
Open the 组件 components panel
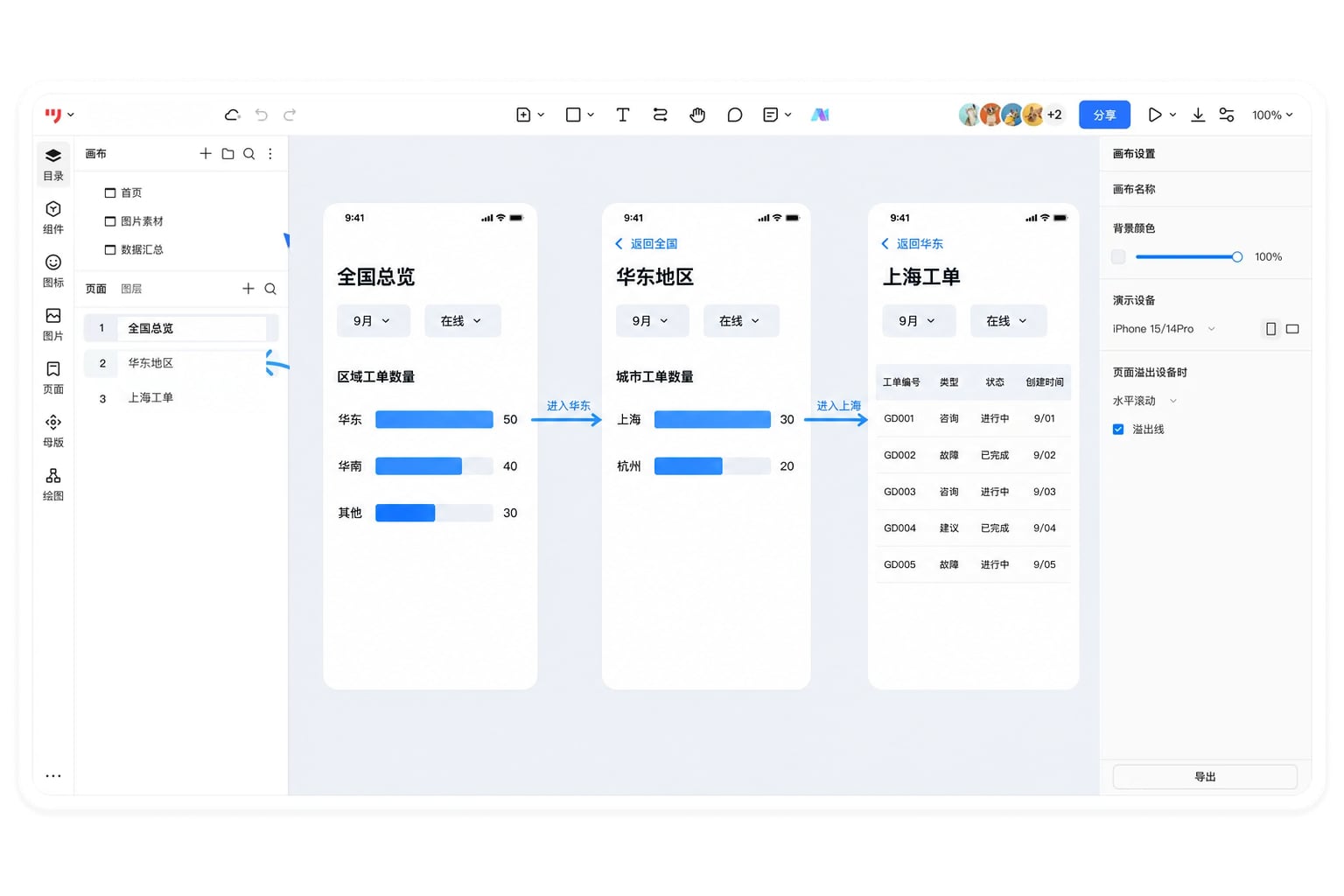(x=53, y=217)
